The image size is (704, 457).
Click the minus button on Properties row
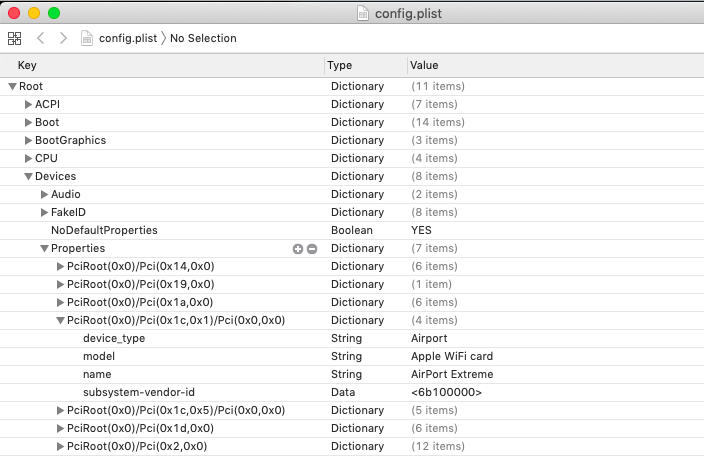312,249
